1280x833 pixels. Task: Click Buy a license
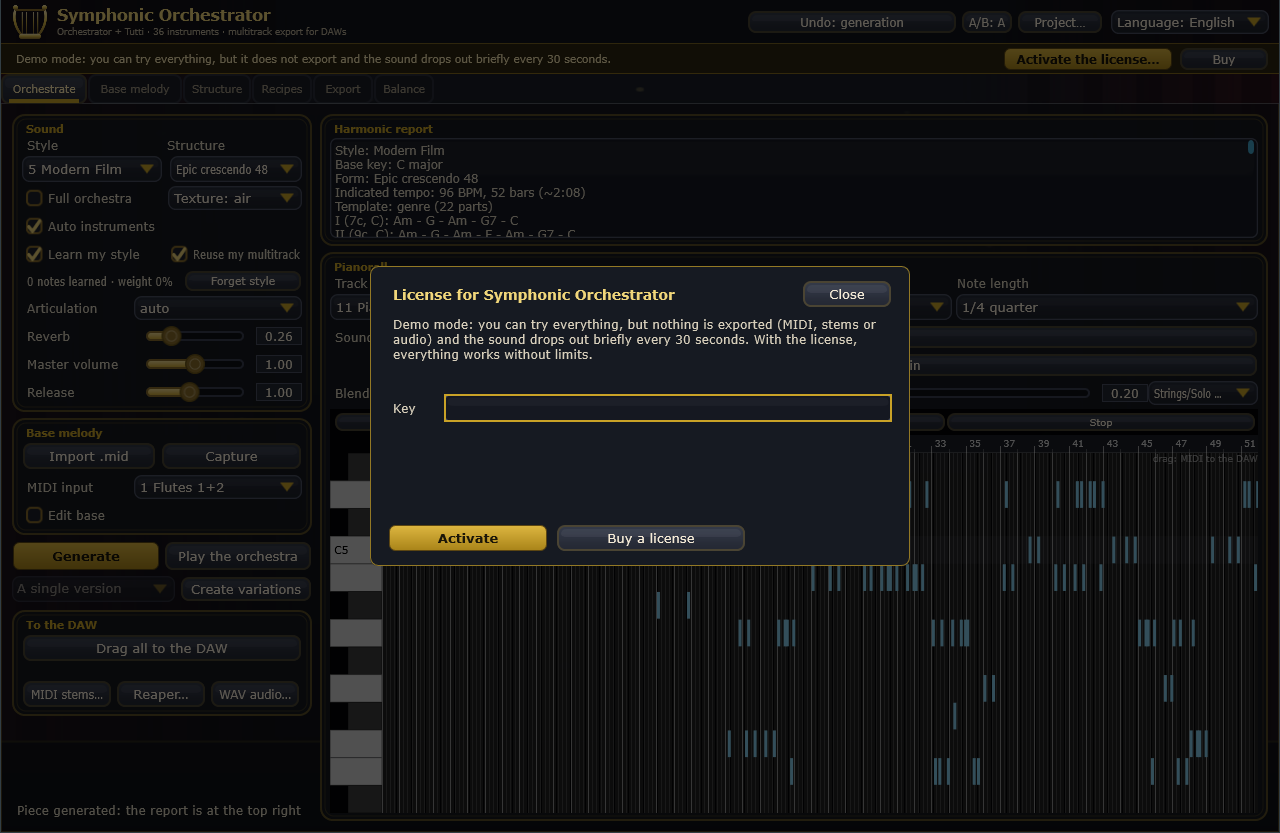pos(651,538)
